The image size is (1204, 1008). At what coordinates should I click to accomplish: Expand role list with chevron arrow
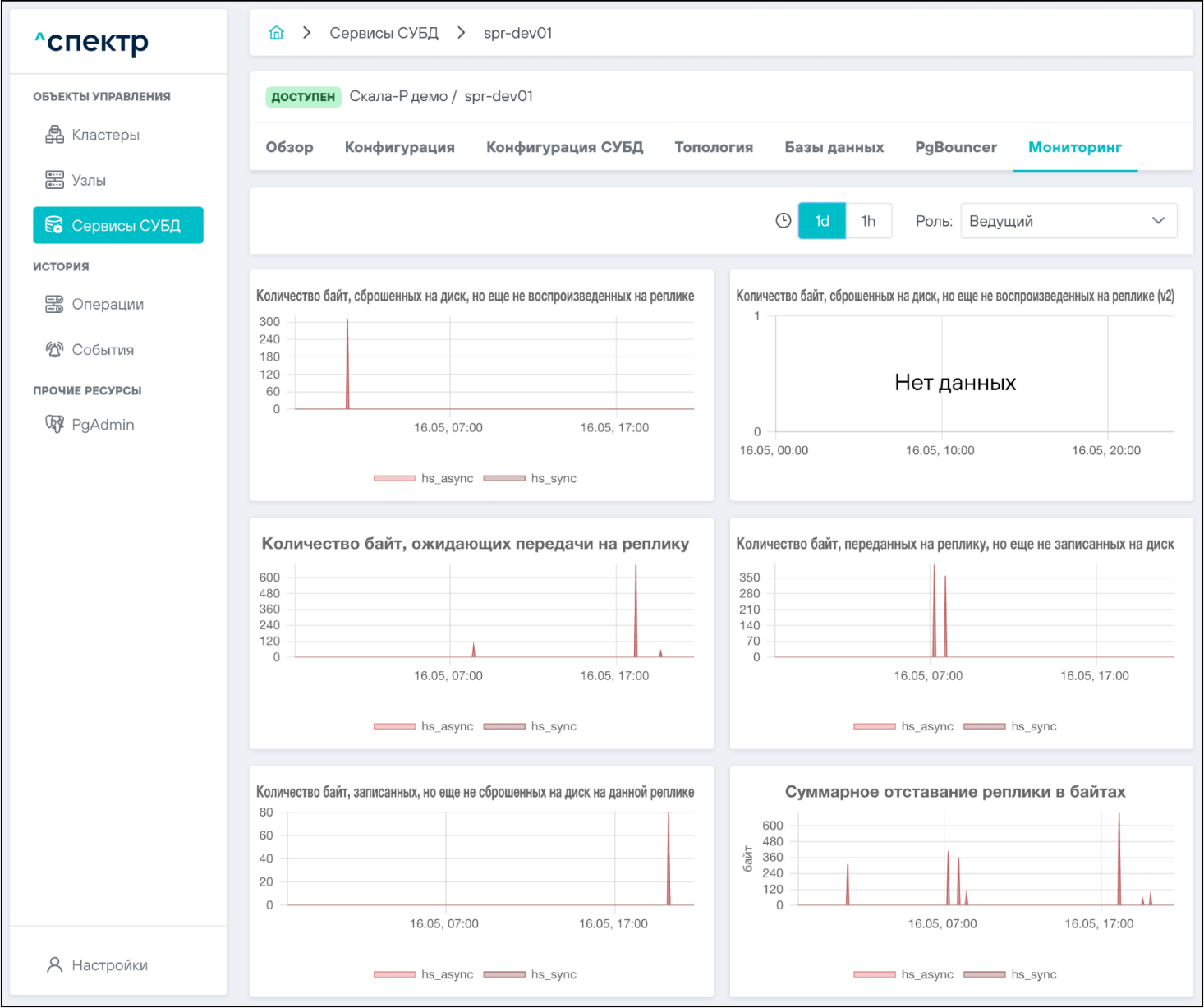[1158, 221]
